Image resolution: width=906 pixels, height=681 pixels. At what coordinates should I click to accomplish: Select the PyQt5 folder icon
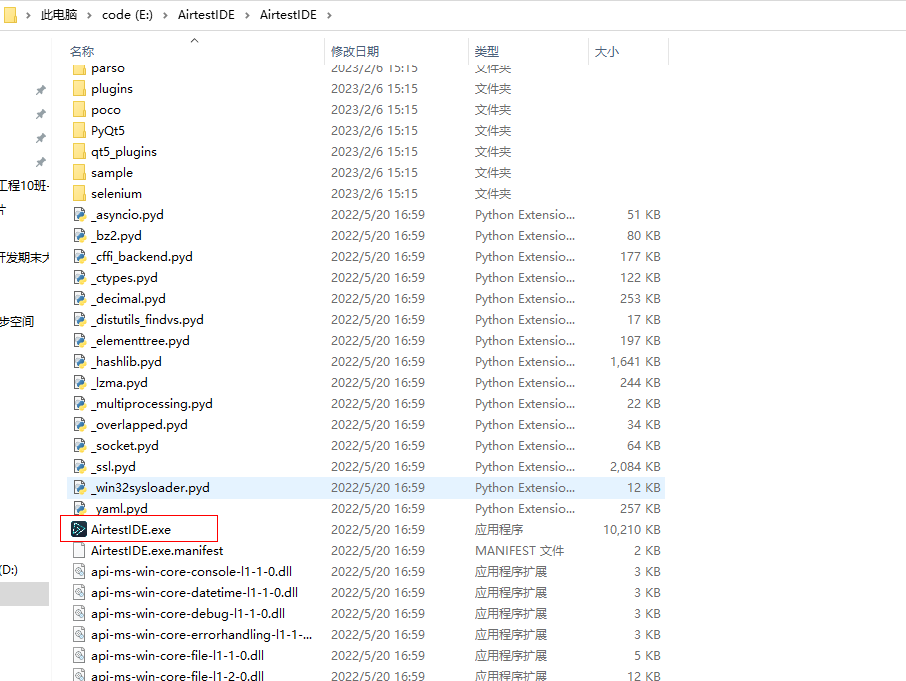pyautogui.click(x=79, y=131)
